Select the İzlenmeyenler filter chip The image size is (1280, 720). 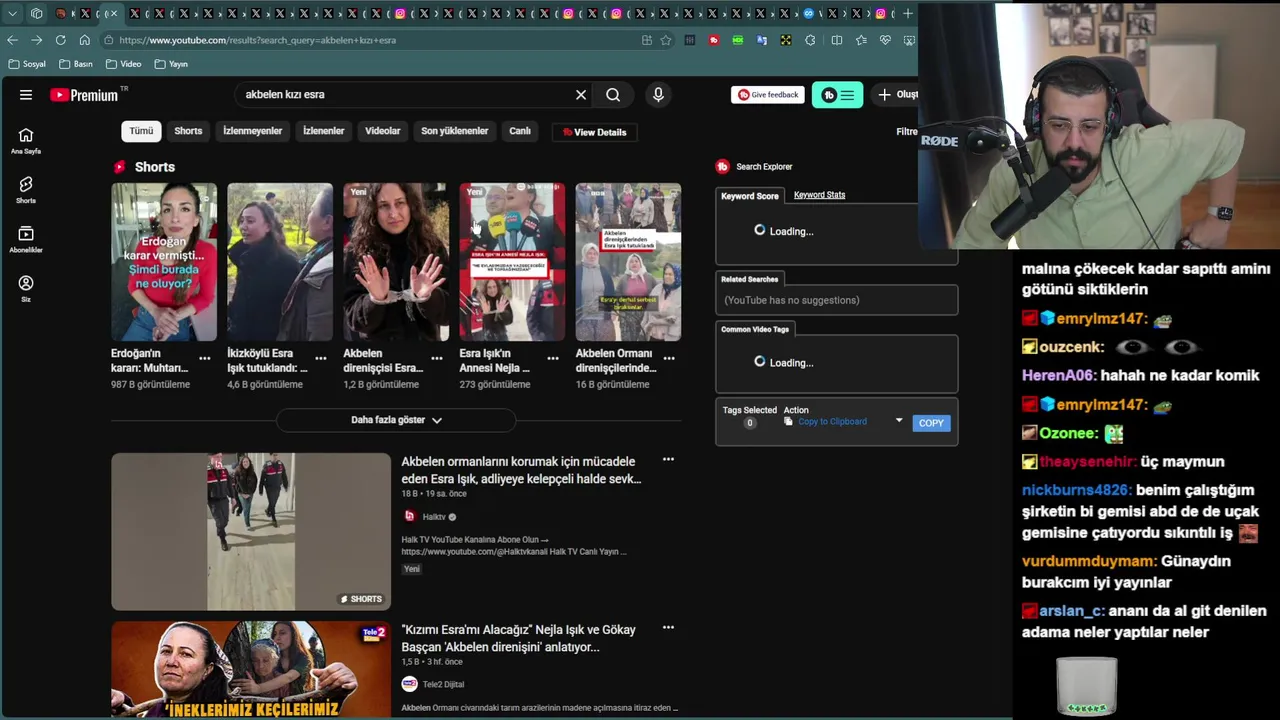coord(252,131)
